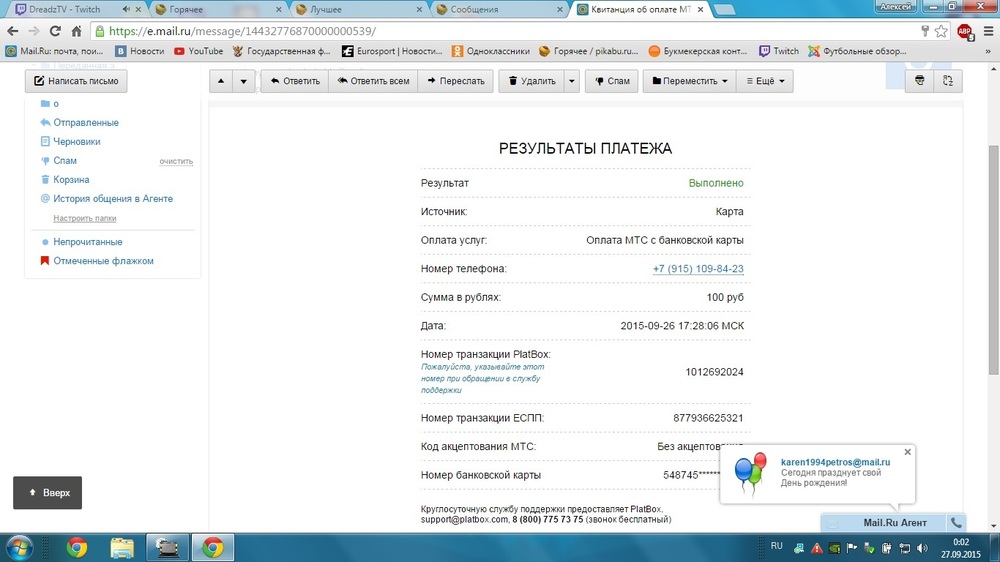Select transaction number 1012692024 text
Image resolution: width=1000 pixels, height=562 pixels.
click(714, 372)
